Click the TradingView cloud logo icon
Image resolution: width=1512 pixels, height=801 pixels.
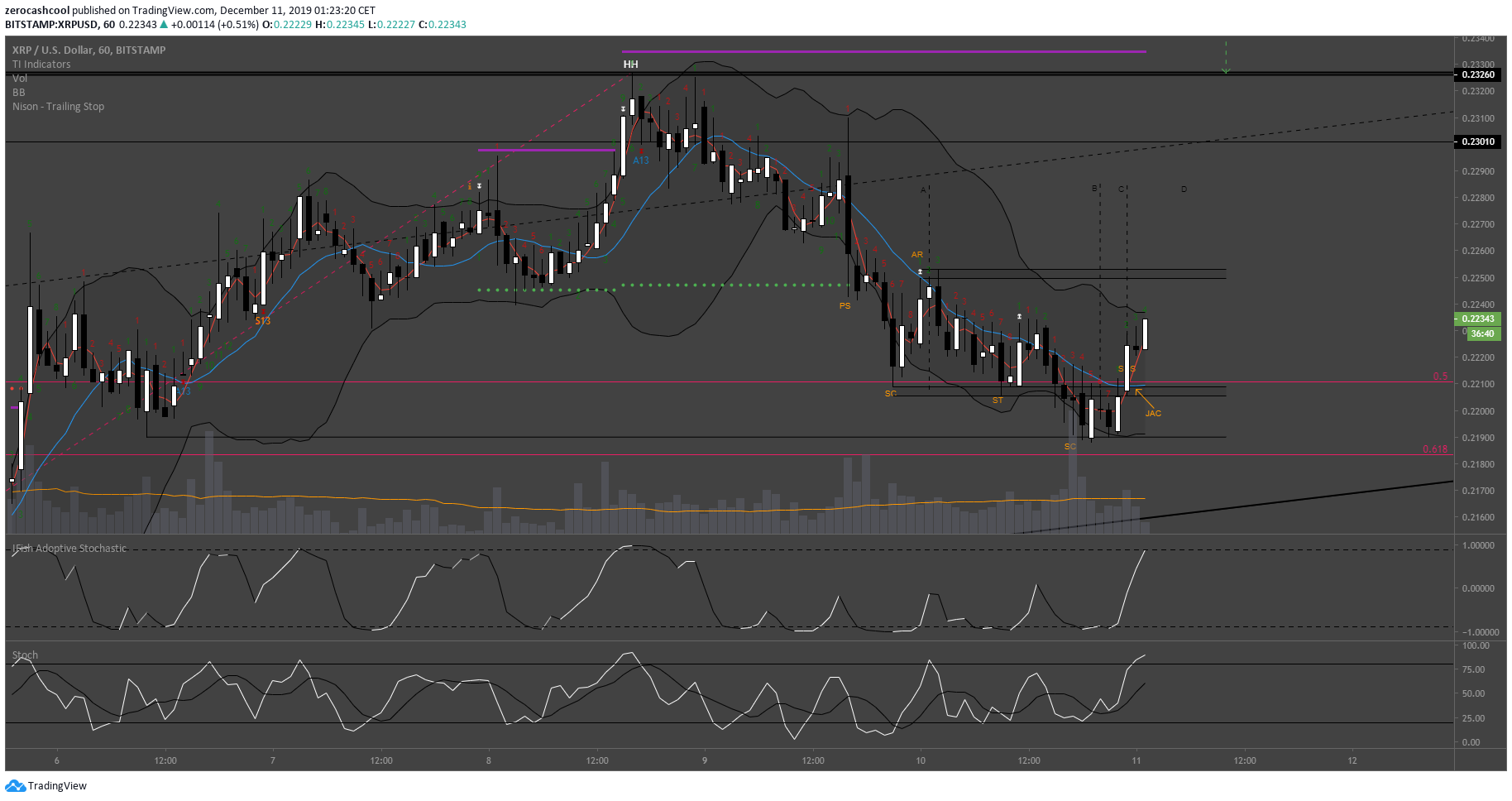(15, 785)
